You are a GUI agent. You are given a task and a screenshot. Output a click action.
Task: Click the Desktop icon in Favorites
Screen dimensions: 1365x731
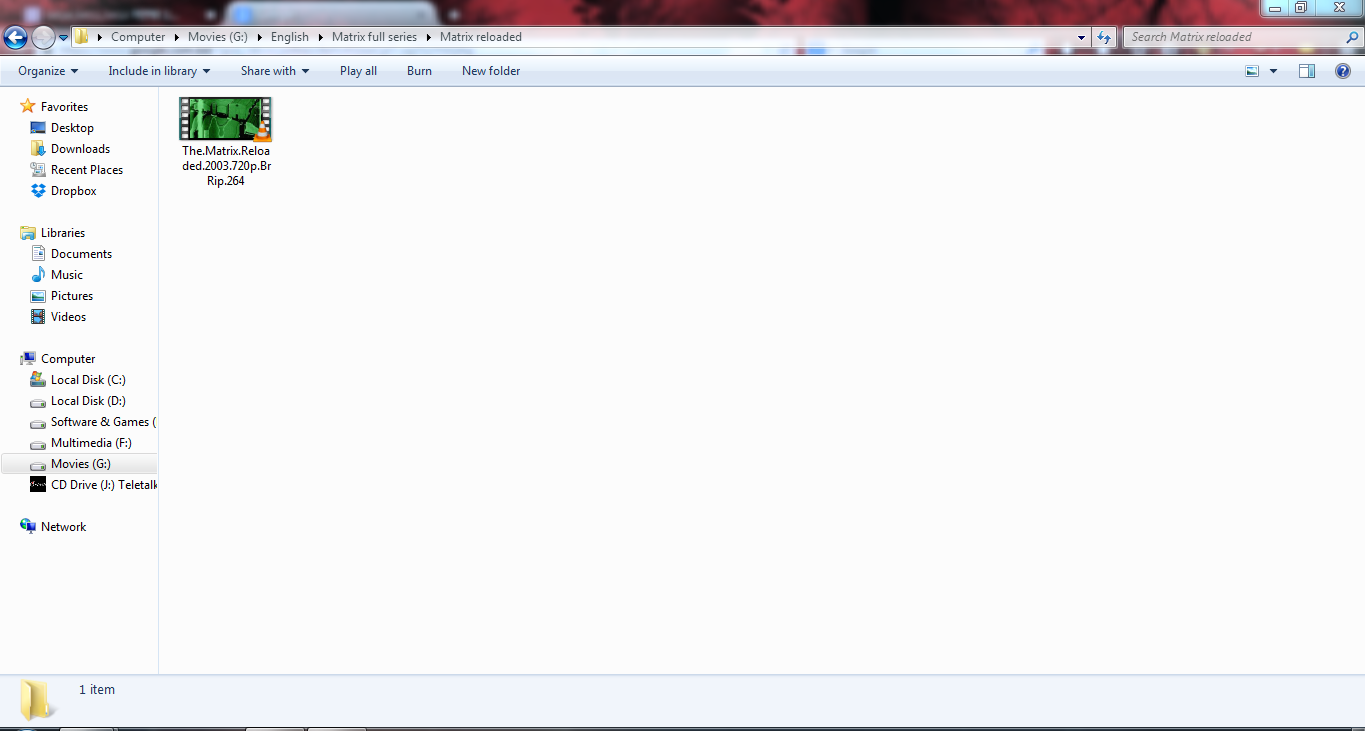pos(38,128)
